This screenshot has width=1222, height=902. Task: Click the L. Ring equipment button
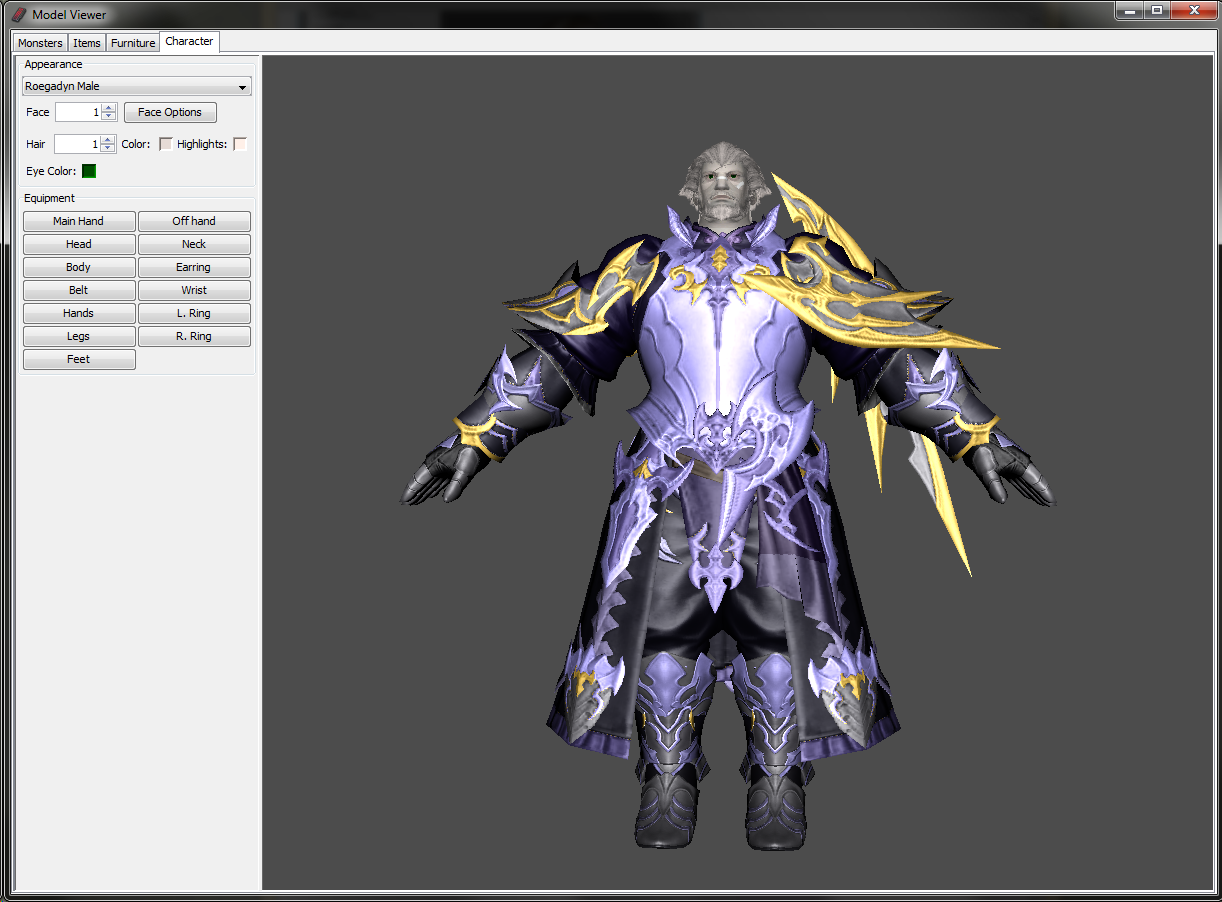[x=194, y=313]
